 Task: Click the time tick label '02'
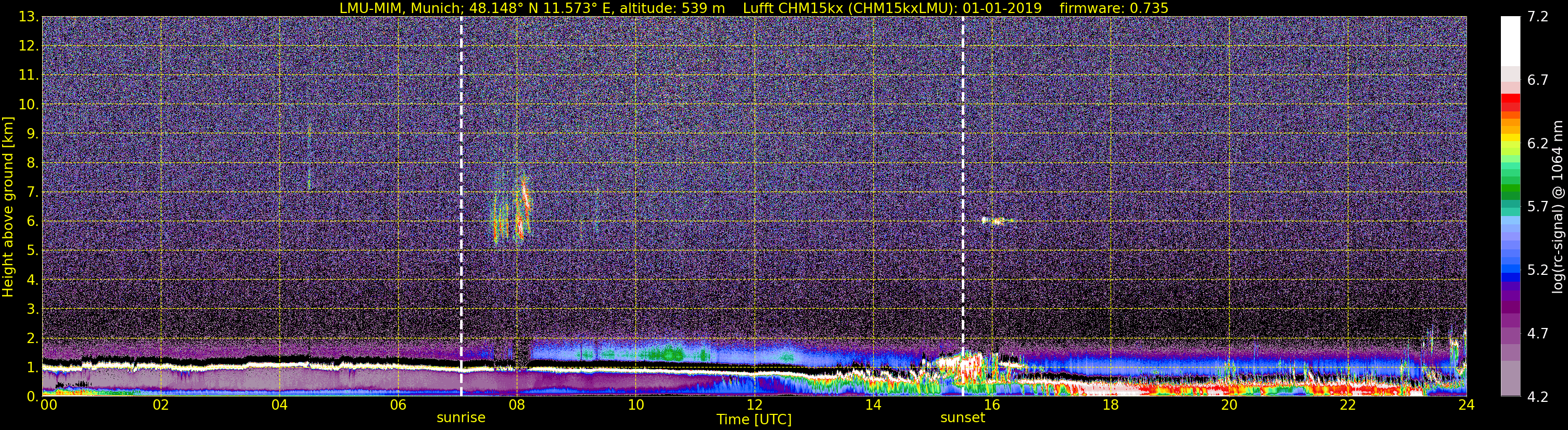[x=160, y=406]
